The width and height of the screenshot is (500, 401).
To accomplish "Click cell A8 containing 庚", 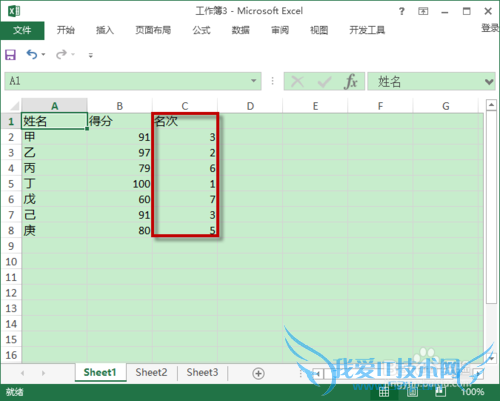I will click(x=54, y=230).
